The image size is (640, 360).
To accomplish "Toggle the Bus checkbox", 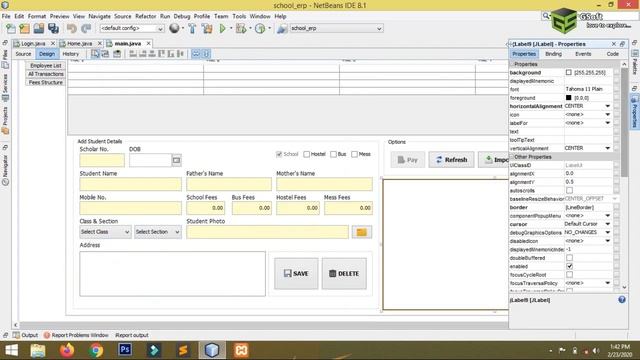I will click(333, 154).
